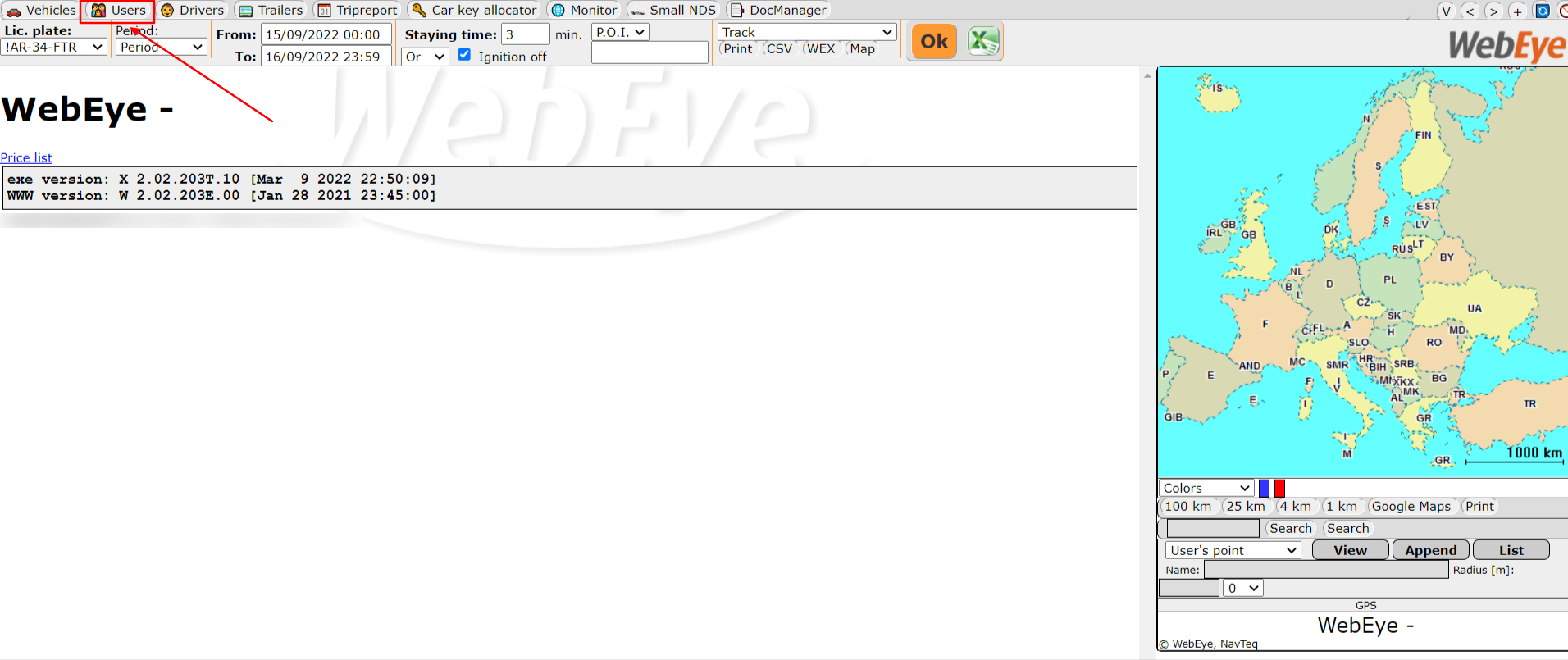Open the User's point dropdown
The height and width of the screenshot is (660, 1568).
click(x=1233, y=550)
